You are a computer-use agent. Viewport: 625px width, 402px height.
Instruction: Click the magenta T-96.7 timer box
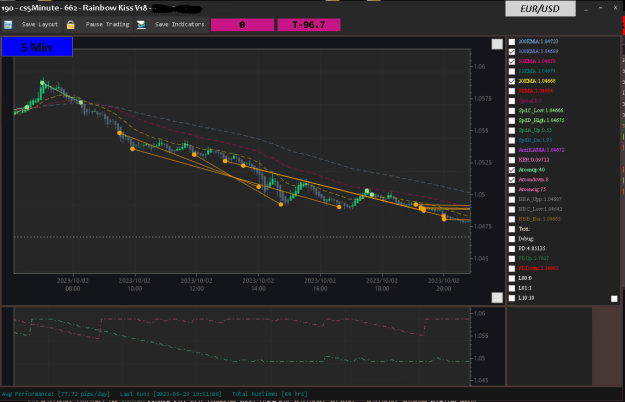click(x=309, y=25)
